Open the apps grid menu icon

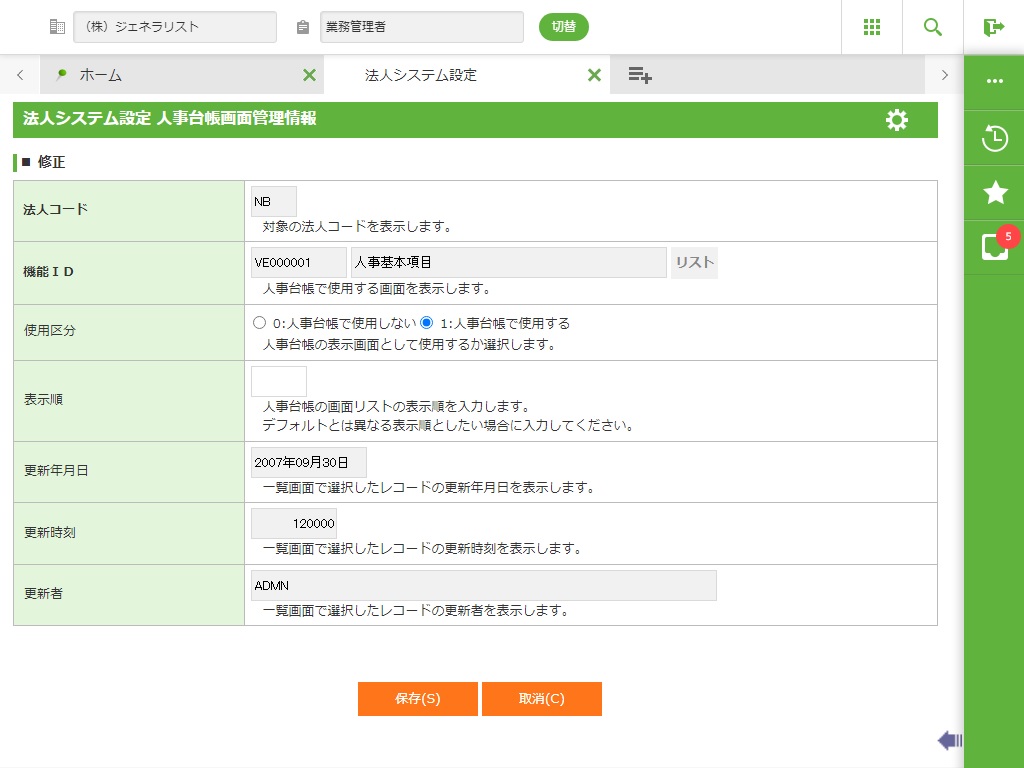(x=871, y=27)
